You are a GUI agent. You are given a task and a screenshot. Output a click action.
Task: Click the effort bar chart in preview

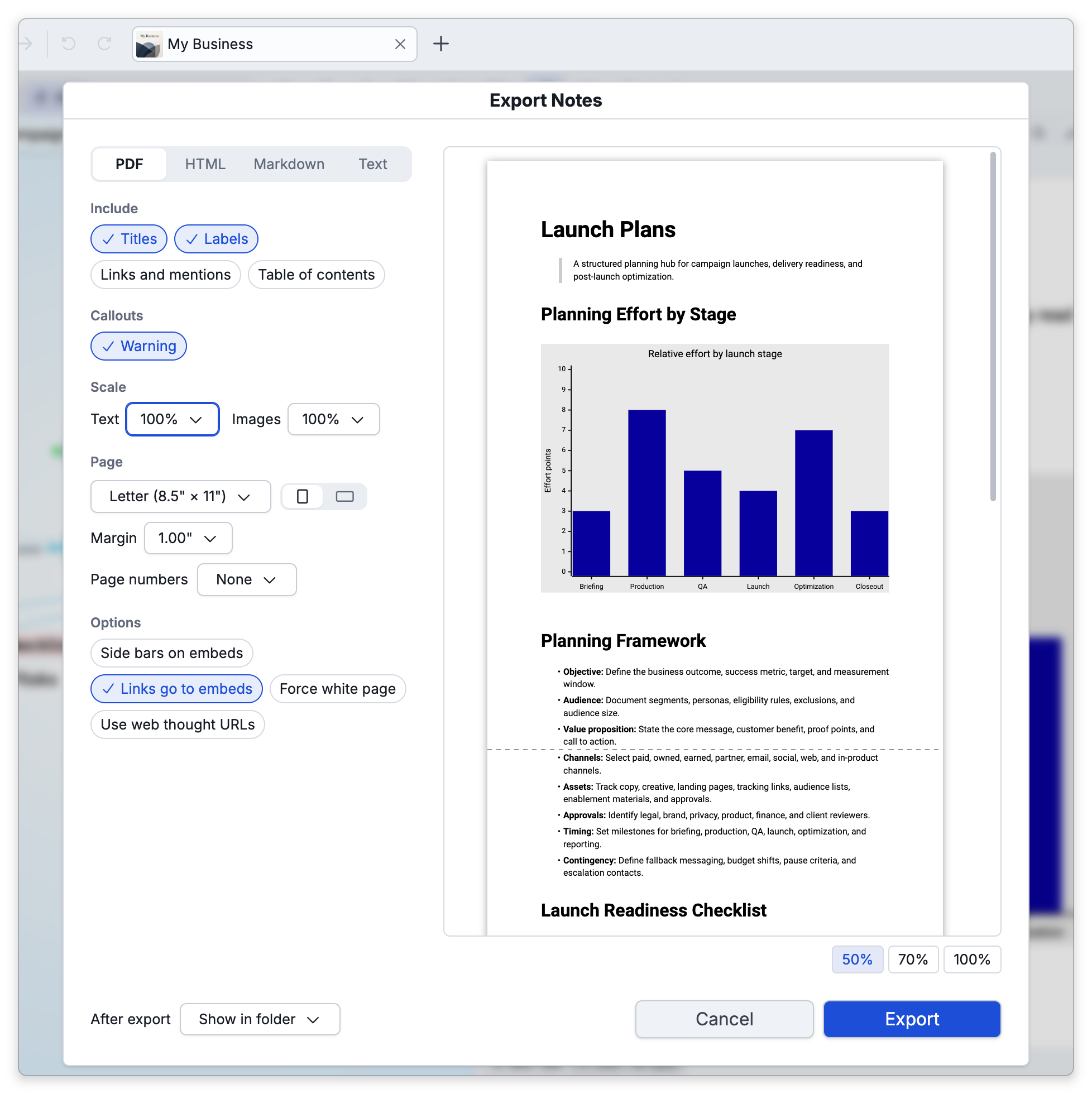[x=715, y=468]
